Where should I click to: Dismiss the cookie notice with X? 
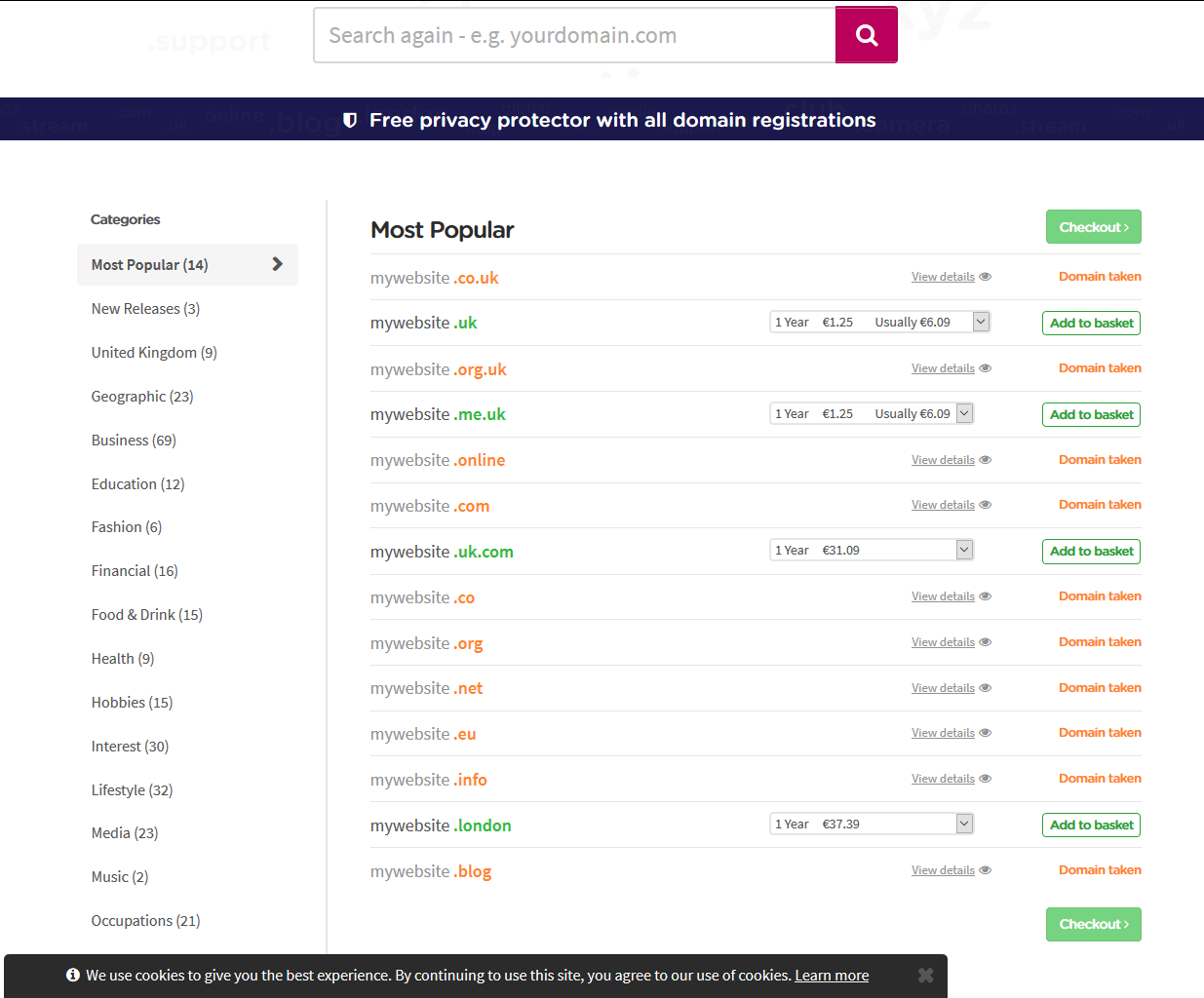(x=925, y=976)
